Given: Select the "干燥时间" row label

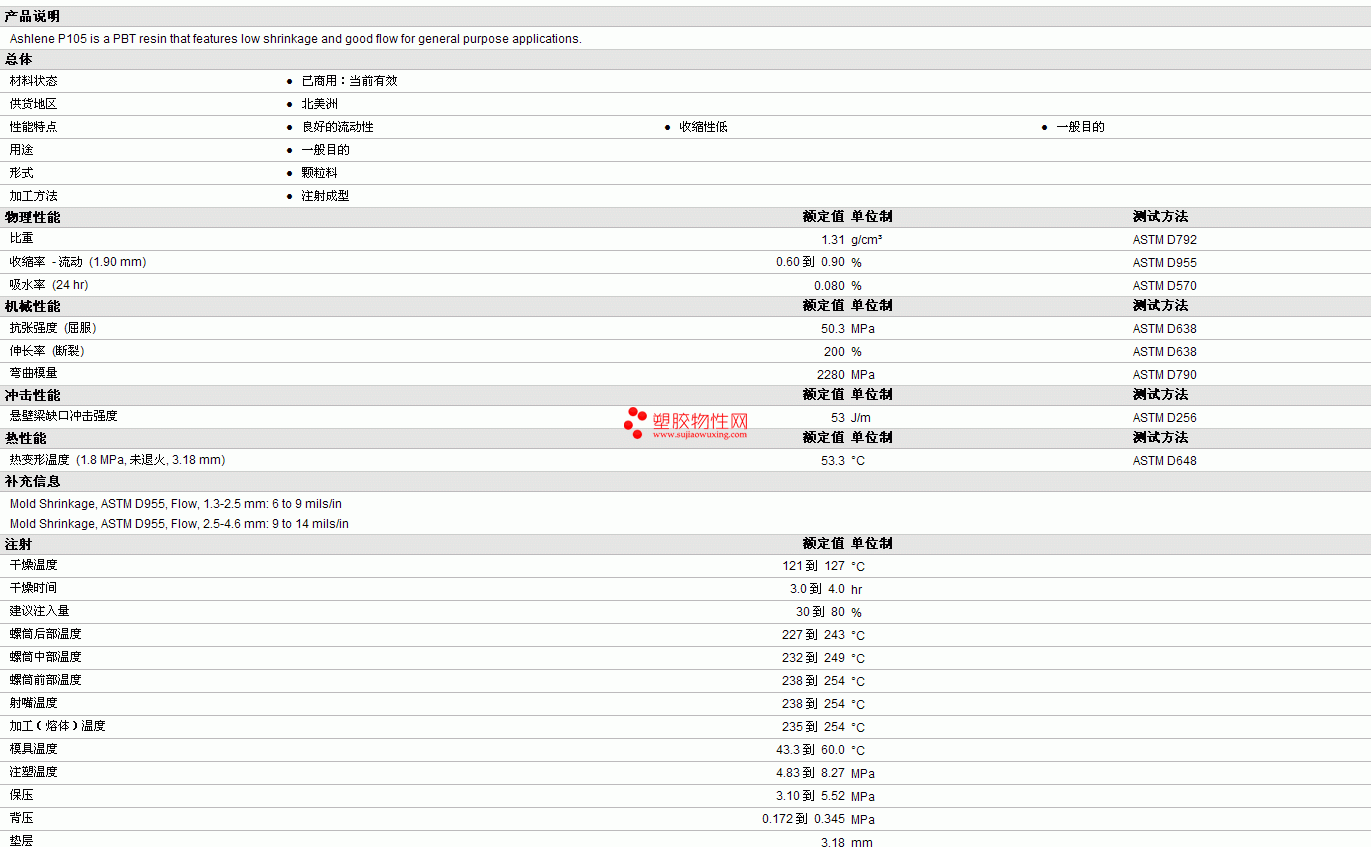Looking at the screenshot, I should click(34, 588).
